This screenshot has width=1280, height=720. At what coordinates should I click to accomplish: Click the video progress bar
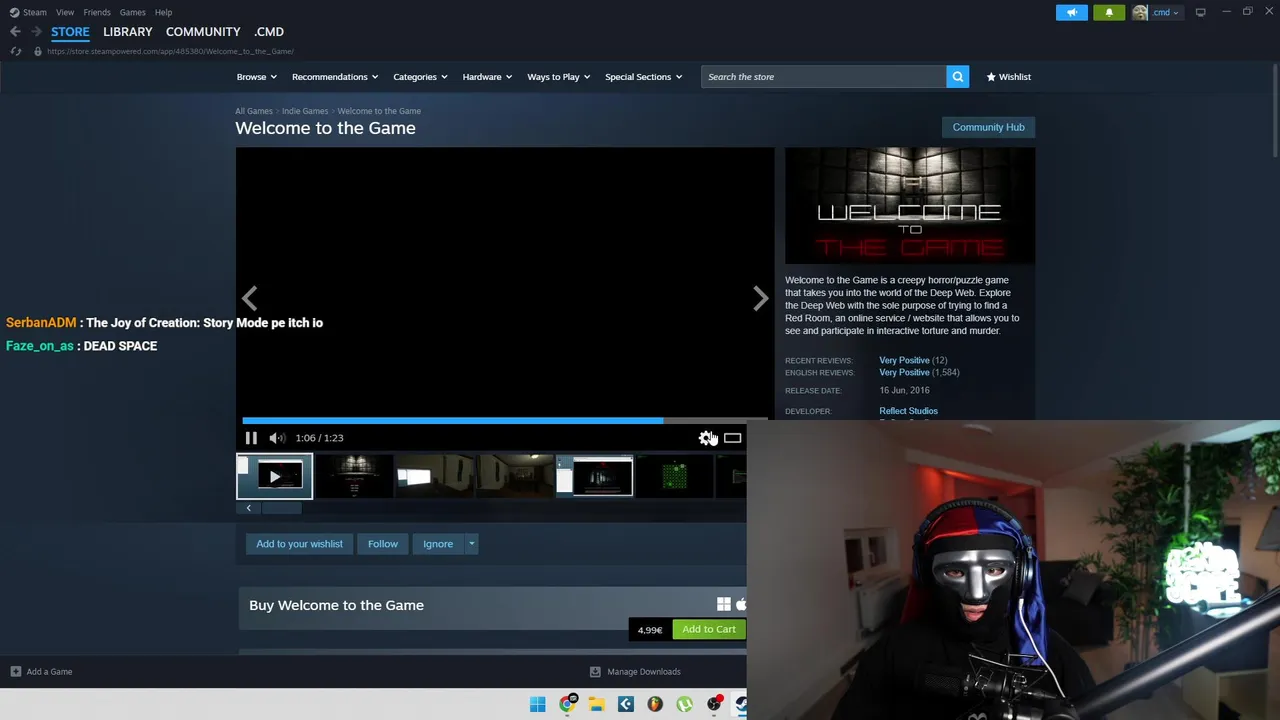tap(505, 420)
